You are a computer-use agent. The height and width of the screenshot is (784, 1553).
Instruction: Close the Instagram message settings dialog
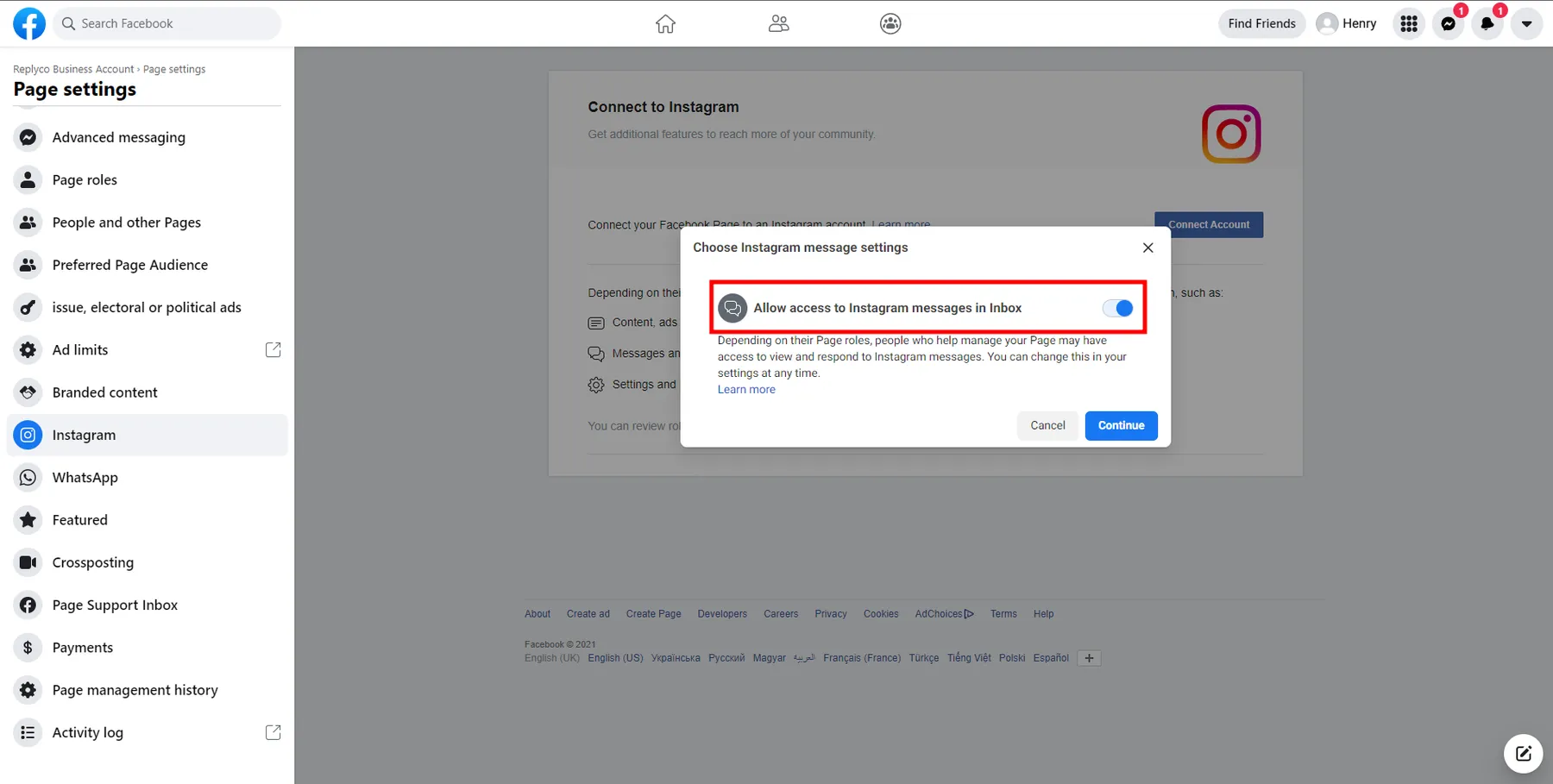pyautogui.click(x=1147, y=248)
